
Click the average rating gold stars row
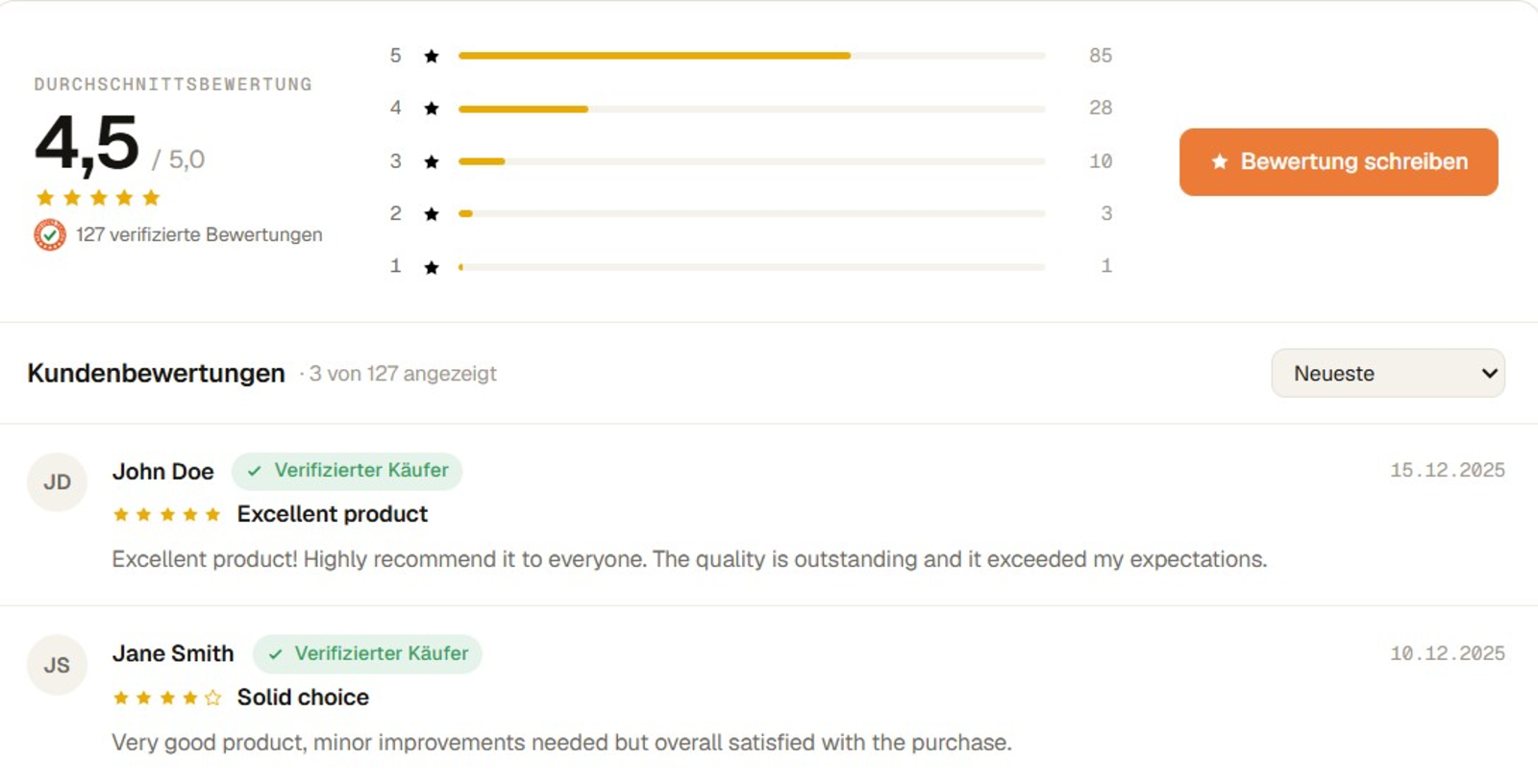[x=98, y=198]
